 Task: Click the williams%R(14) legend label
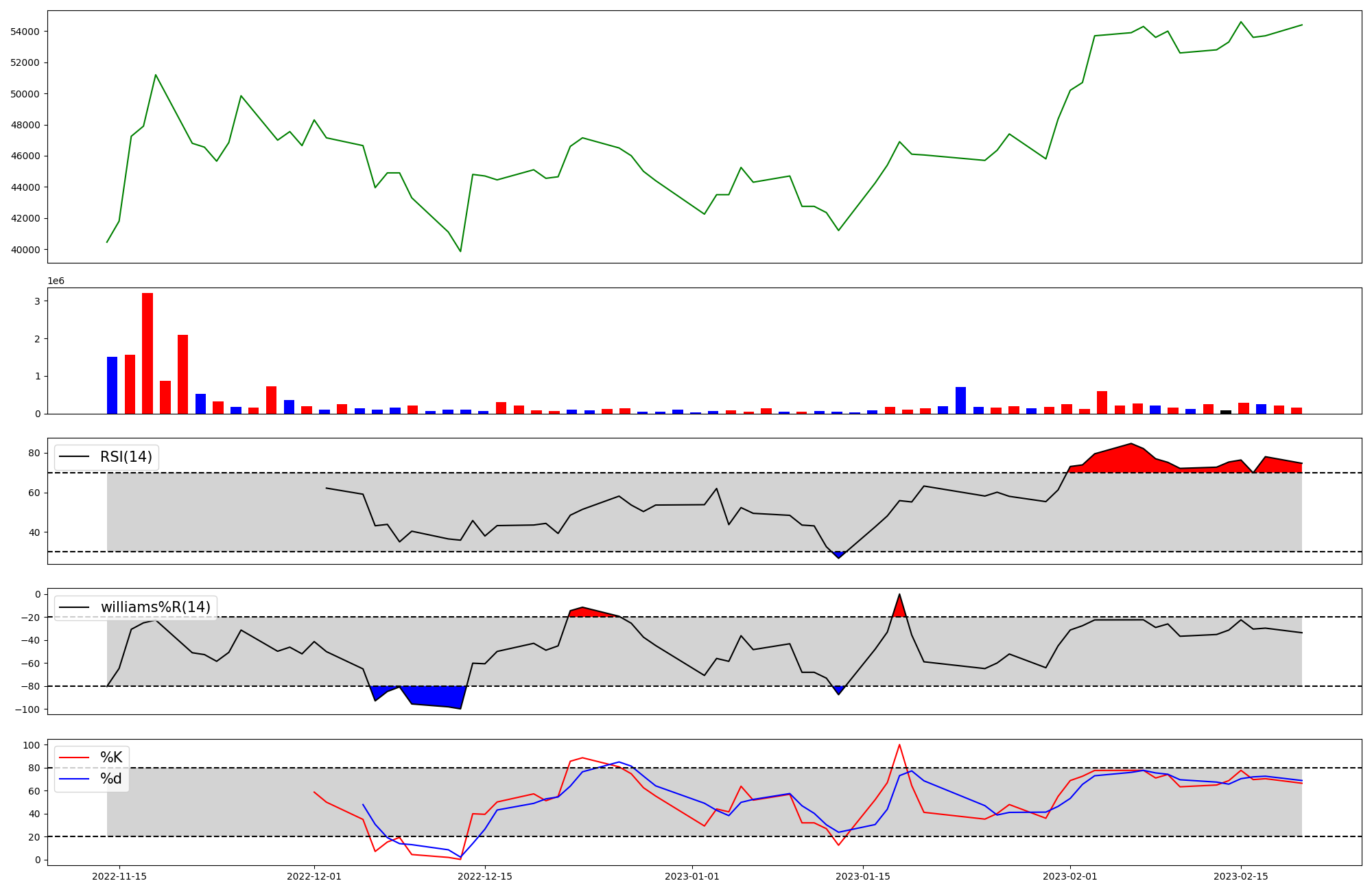pyautogui.click(x=155, y=607)
